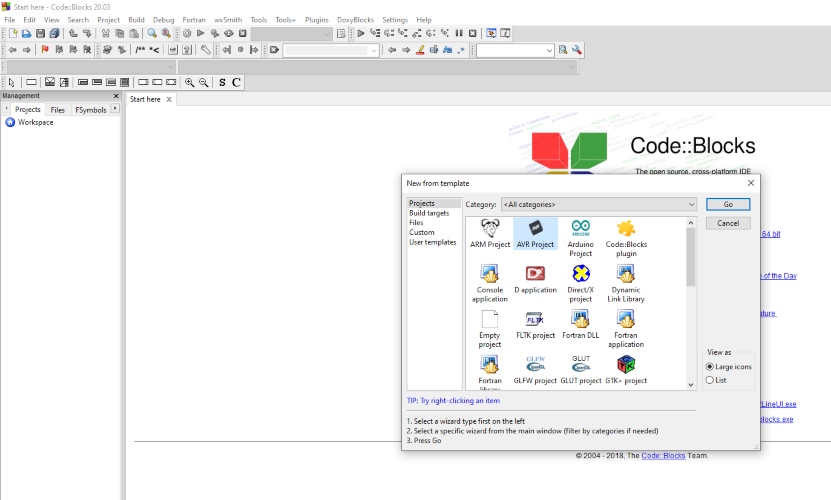The width and height of the screenshot is (831, 500).
Task: Click the template list vertical scrollbar
Action: tap(691, 305)
